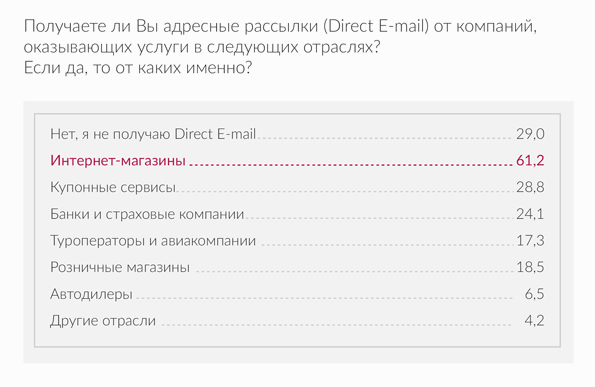This screenshot has height=387, width=595.
Task: Click the pink dotted leader line of Интернет-магазины
Action: tap(351, 165)
